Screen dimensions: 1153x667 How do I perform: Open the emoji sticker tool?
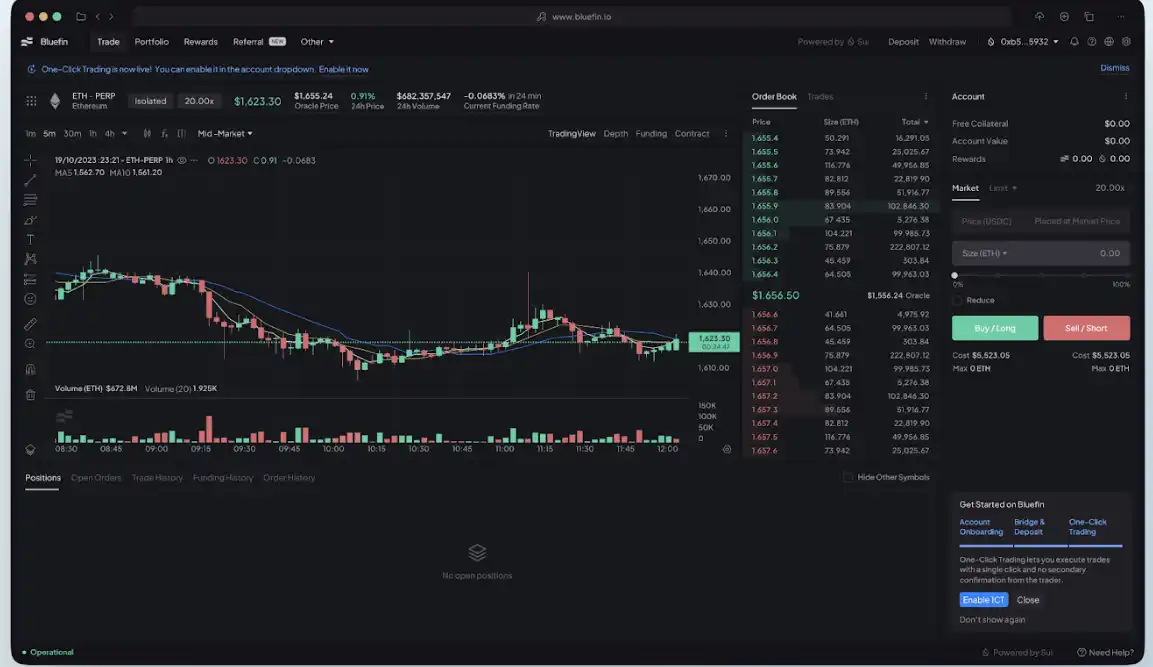coord(30,299)
